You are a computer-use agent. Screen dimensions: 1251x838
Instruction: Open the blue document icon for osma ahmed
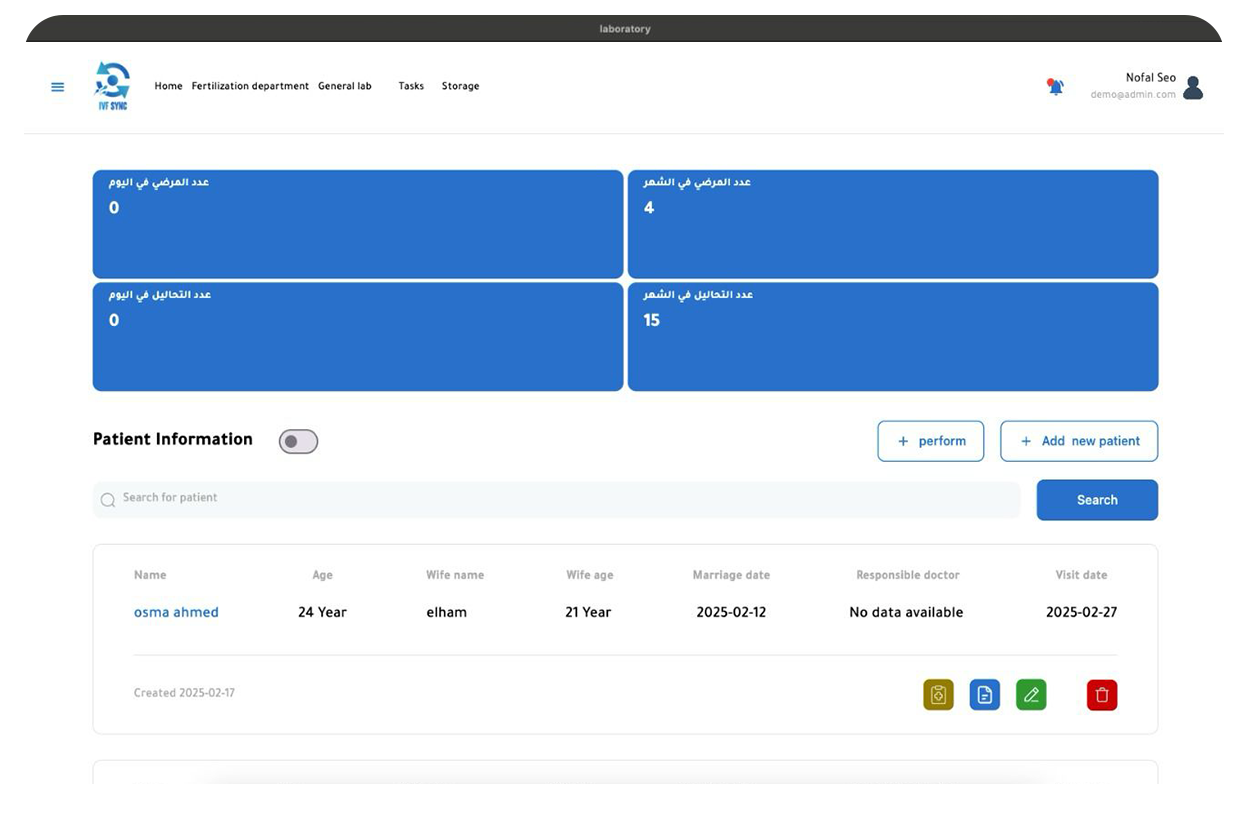point(984,695)
